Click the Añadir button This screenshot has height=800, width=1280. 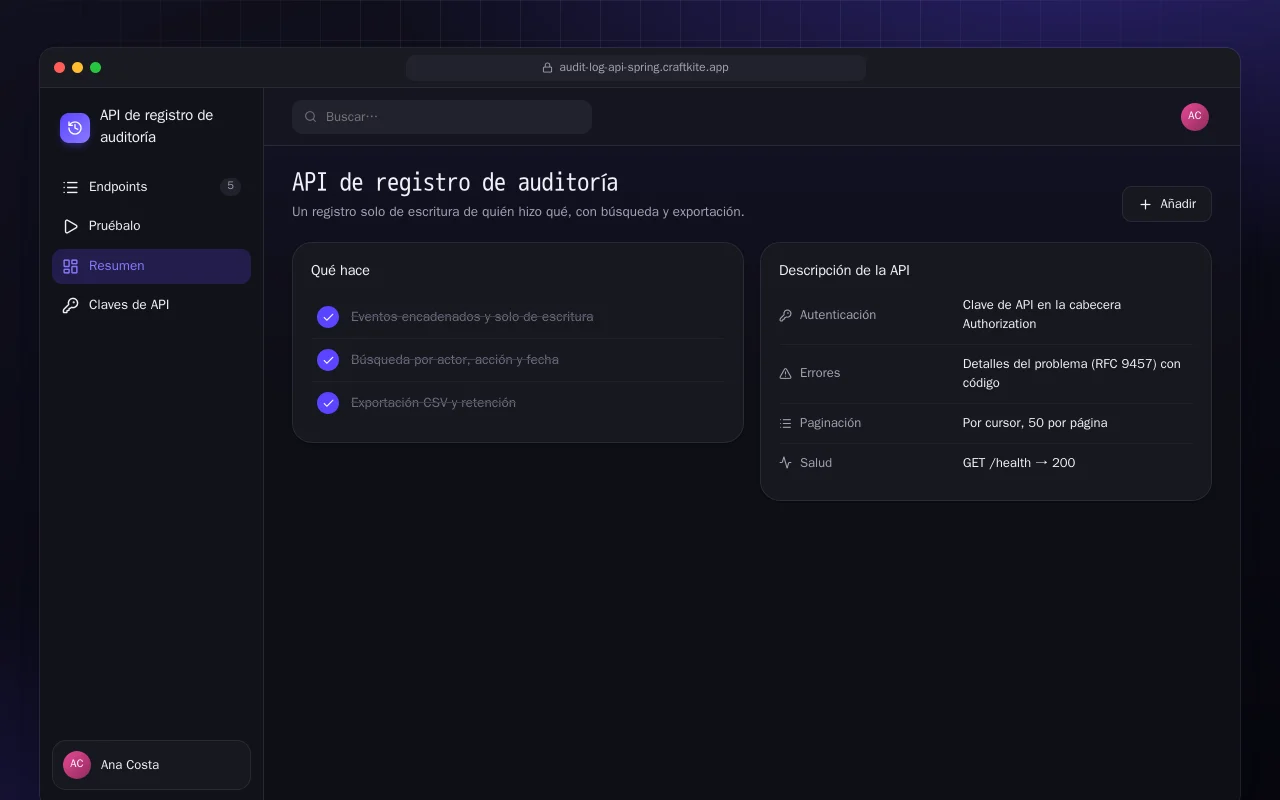point(1167,204)
